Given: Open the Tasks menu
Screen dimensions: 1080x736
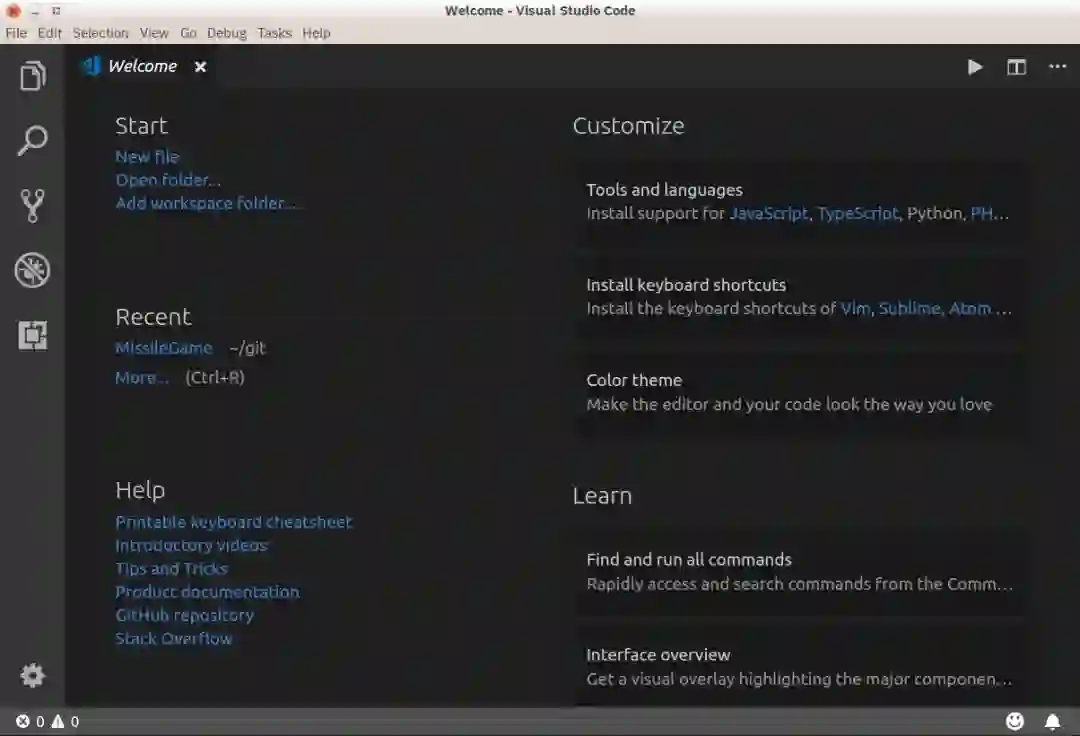Looking at the screenshot, I should click(x=274, y=33).
